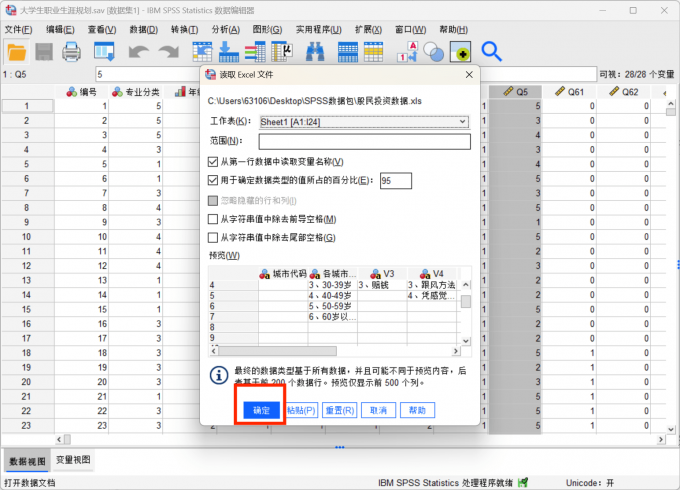This screenshot has width=680, height=490.
Task: Select row number 10 header
Action: coord(27,237)
